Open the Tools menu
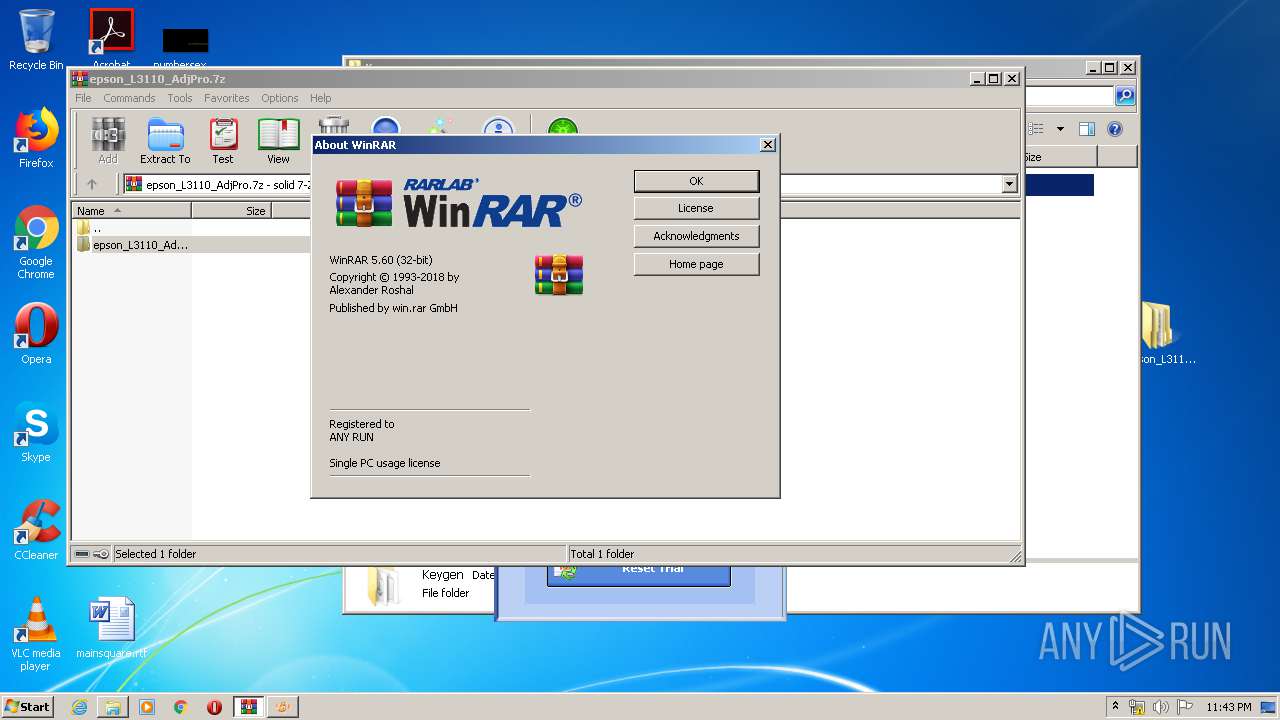Screen dimensions: 1280x720 tap(180, 98)
